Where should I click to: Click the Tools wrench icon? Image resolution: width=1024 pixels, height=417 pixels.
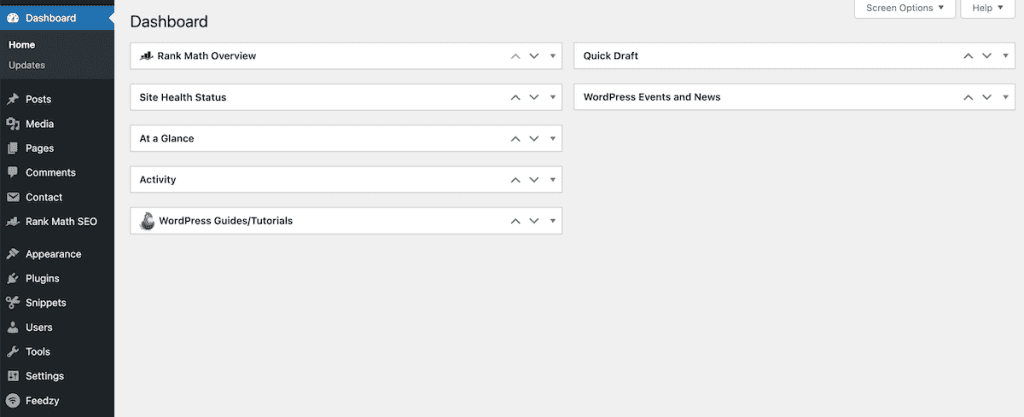point(12,352)
